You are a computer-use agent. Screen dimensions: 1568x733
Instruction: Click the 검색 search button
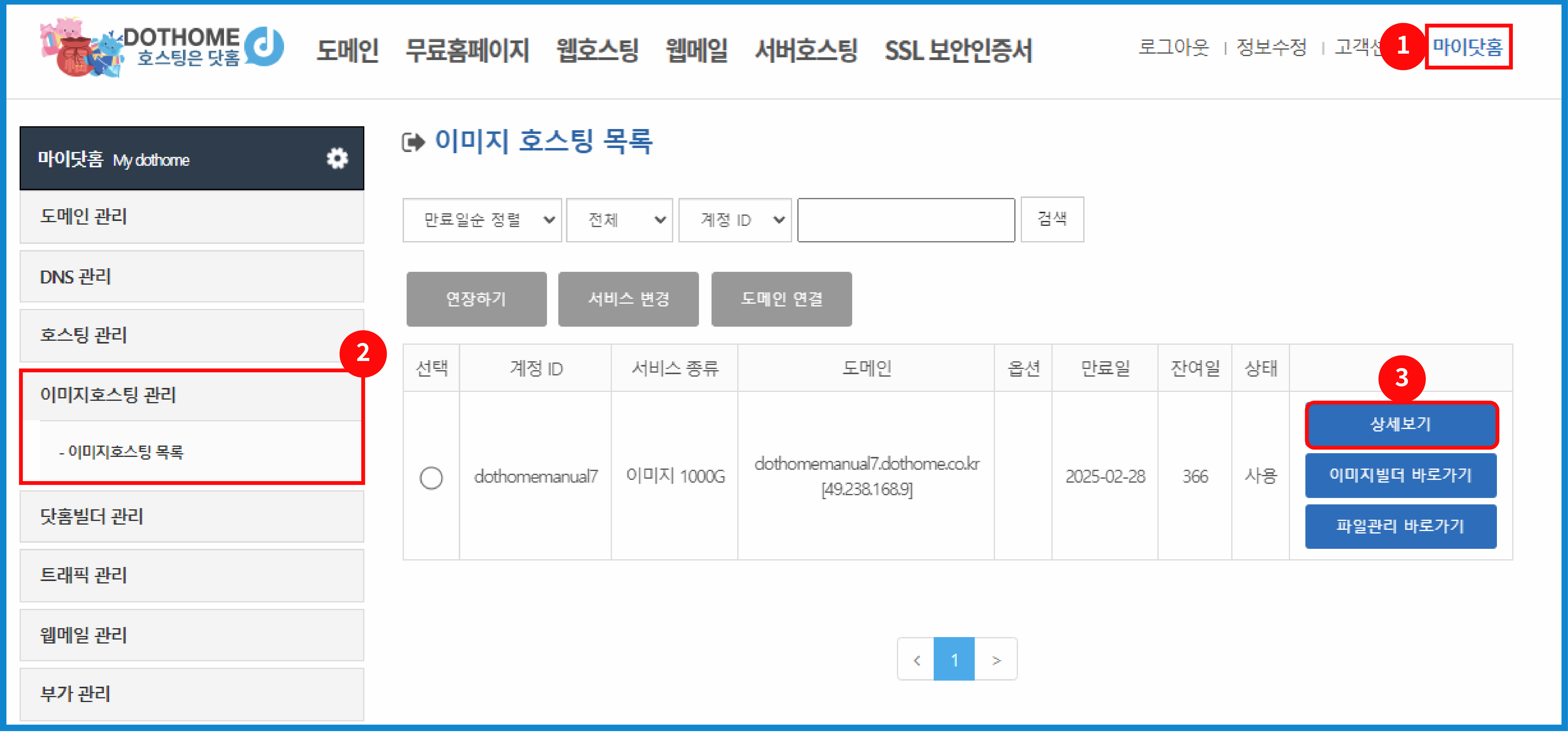pyautogui.click(x=1053, y=220)
